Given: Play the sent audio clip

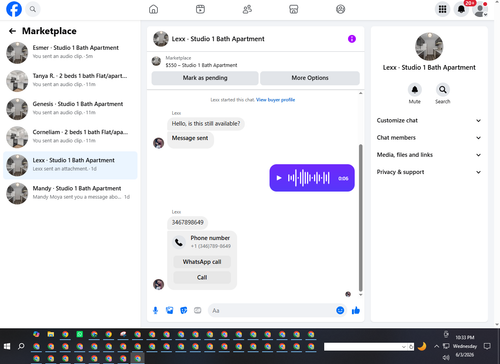Looking at the screenshot, I should (279, 178).
